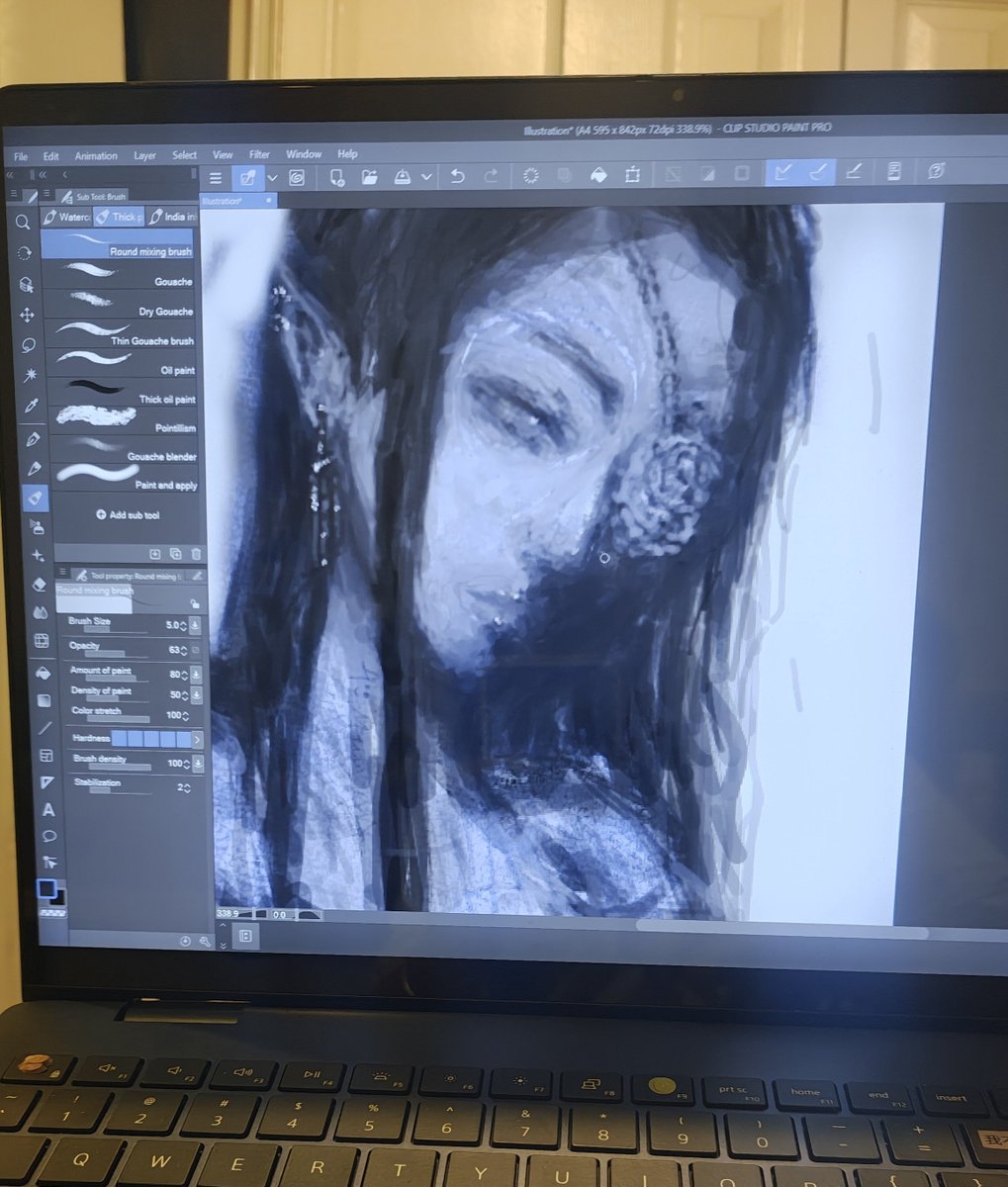The image size is (1008, 1187).
Task: Toggle Amount of paint dynamics button
Action: [x=196, y=675]
